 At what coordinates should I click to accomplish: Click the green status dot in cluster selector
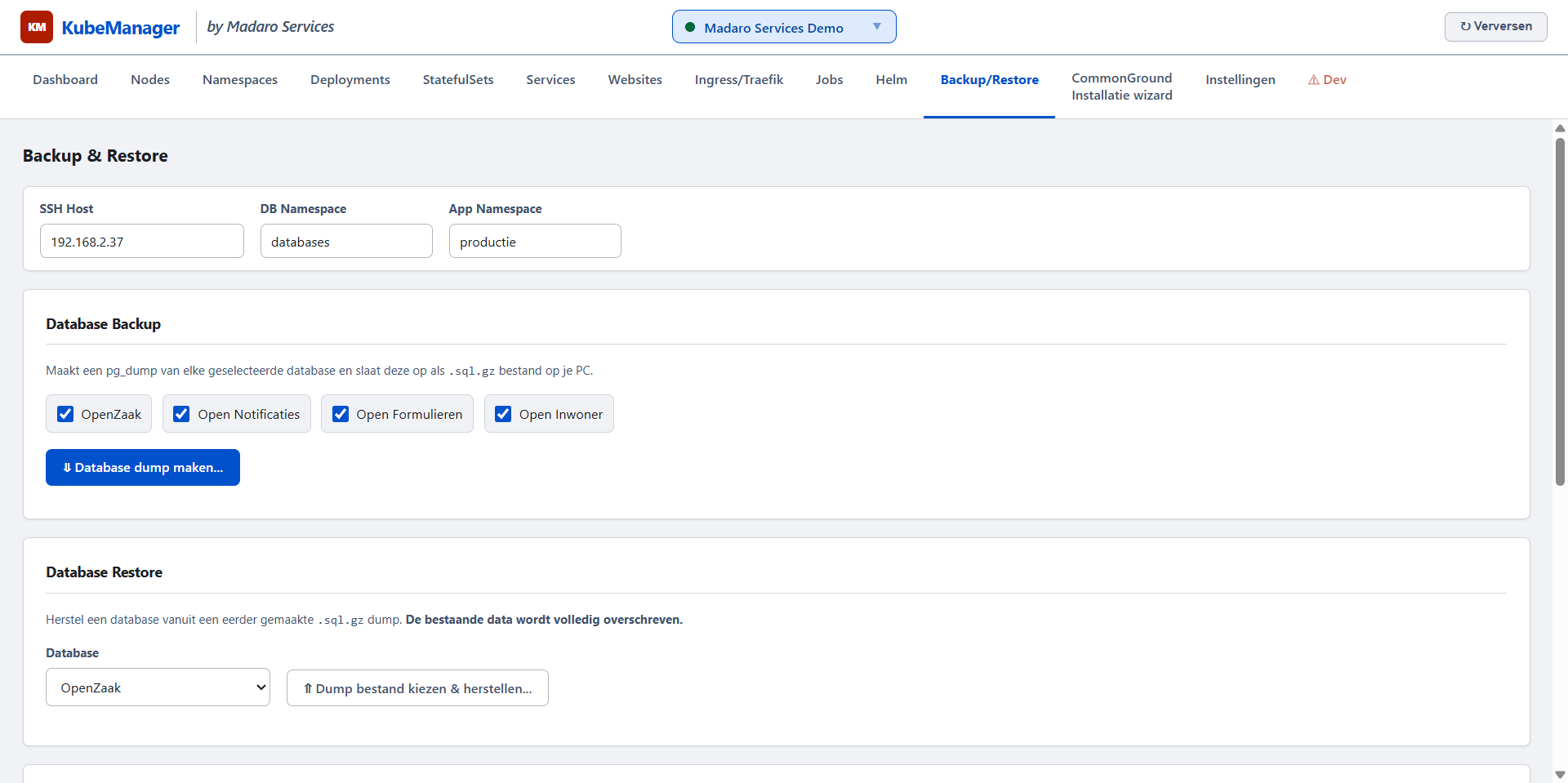pos(690,27)
